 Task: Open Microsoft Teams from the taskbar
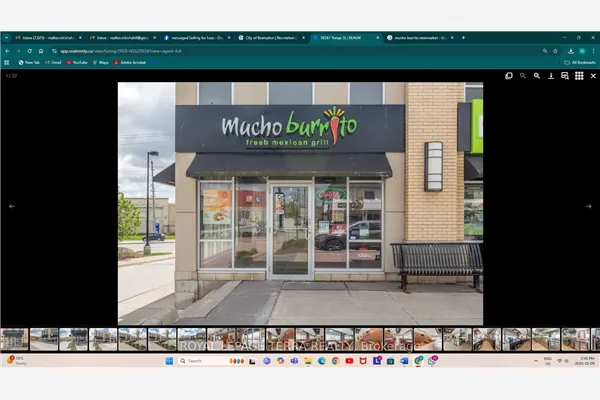tap(294, 361)
